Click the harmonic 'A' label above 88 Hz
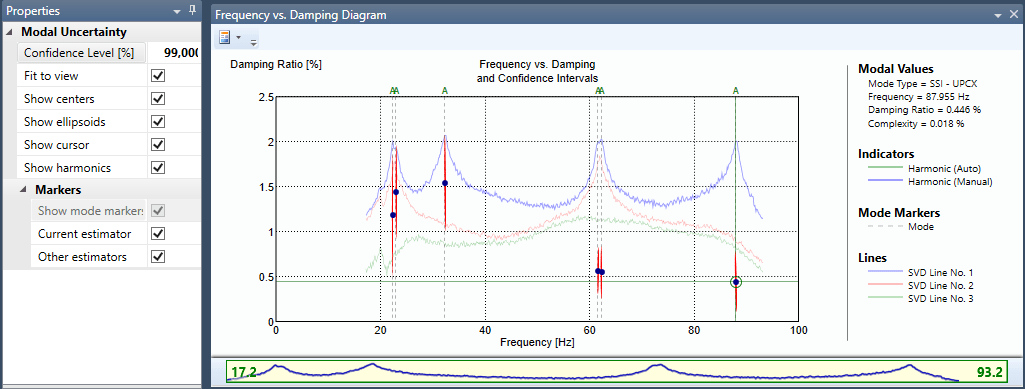 [736, 90]
